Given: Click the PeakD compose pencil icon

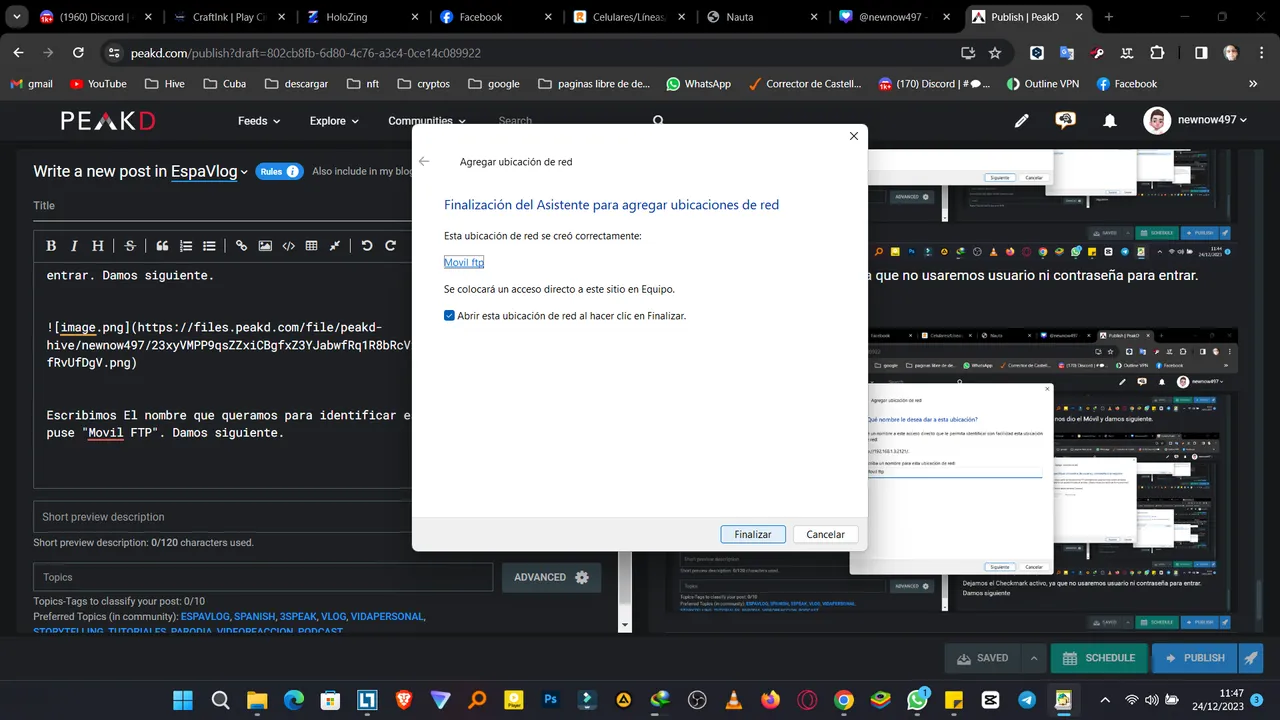Looking at the screenshot, I should pyautogui.click(x=1021, y=121).
